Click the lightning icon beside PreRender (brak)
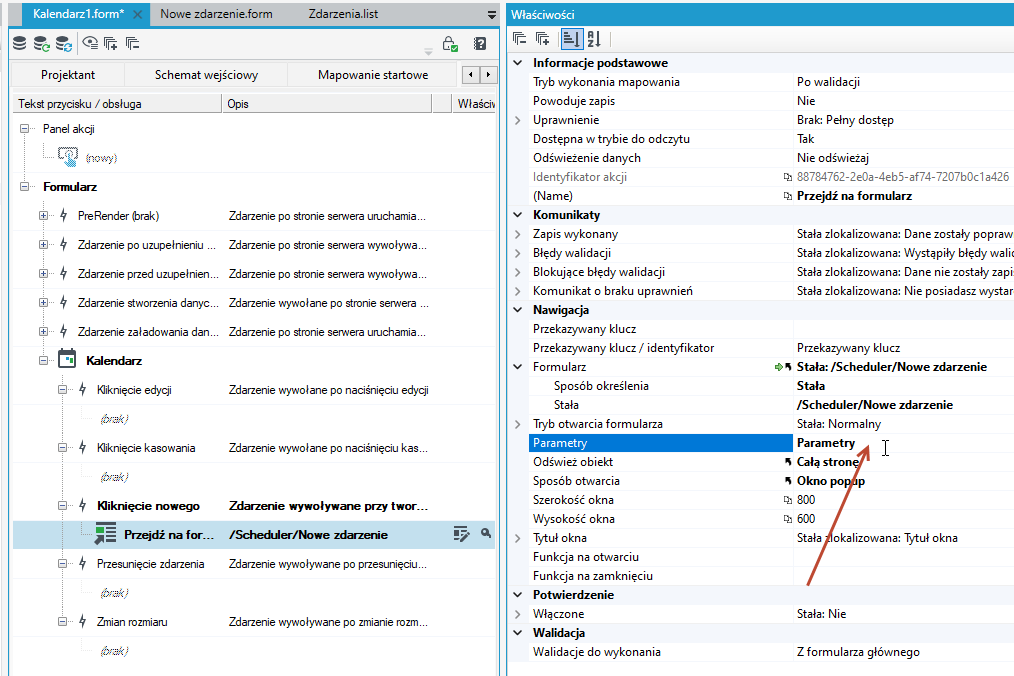Screen dimensions: 1014x676 point(63,215)
